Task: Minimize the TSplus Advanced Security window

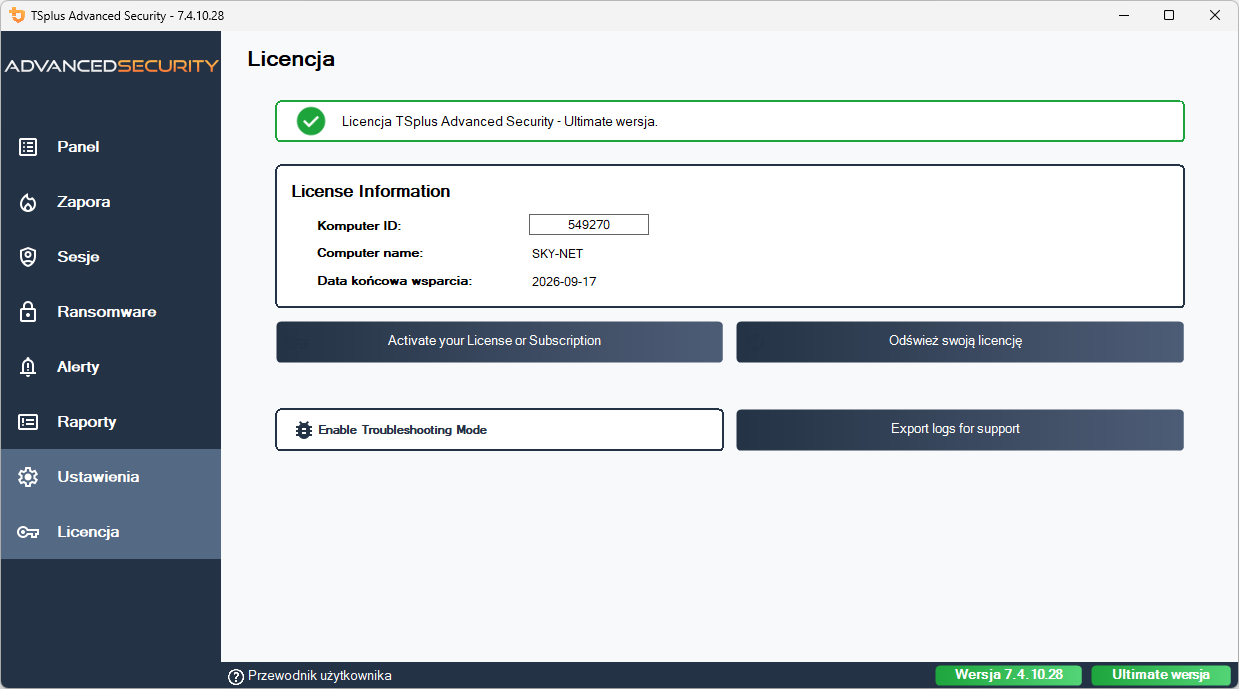Action: point(1122,15)
